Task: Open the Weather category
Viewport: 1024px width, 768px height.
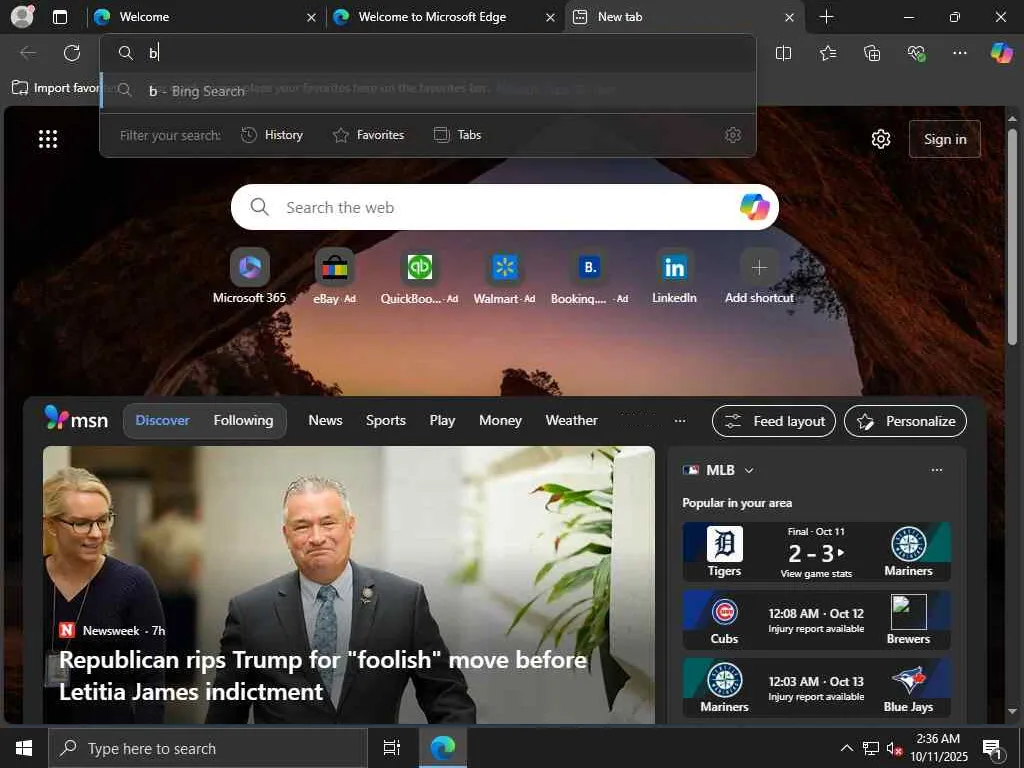Action: pos(571,421)
